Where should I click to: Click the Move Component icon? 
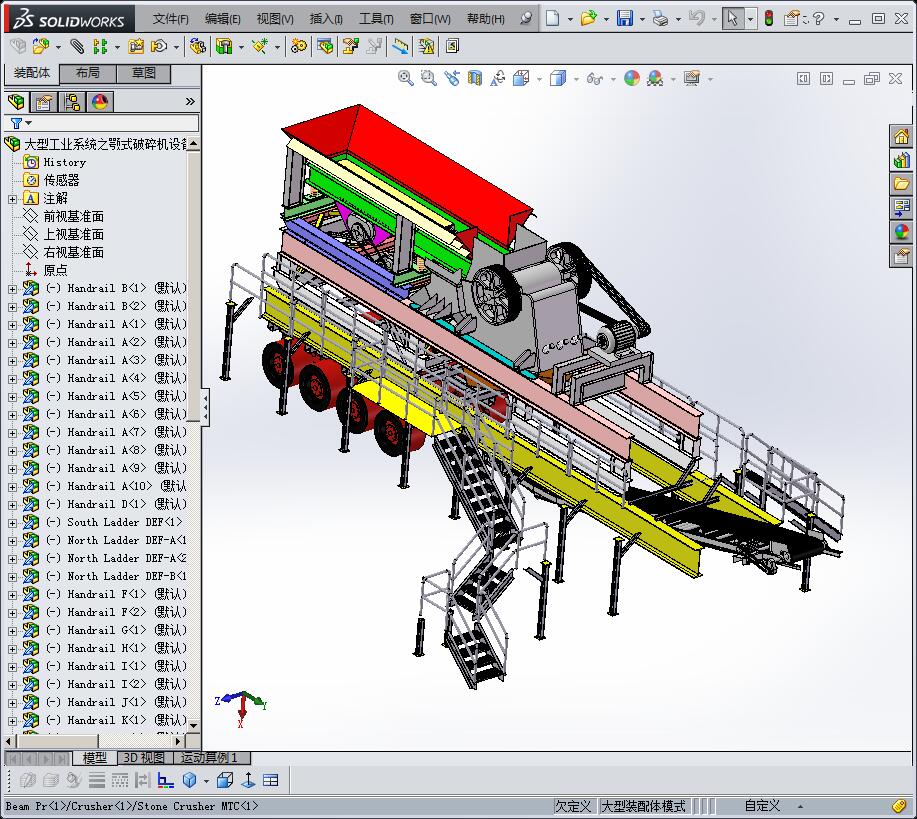[x=158, y=46]
